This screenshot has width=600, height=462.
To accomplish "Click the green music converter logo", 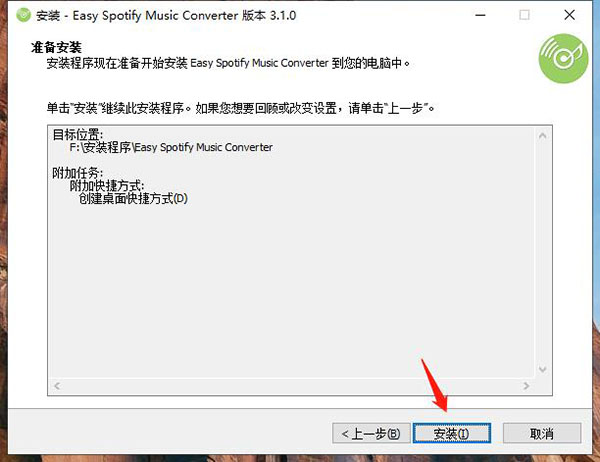I will (563, 59).
